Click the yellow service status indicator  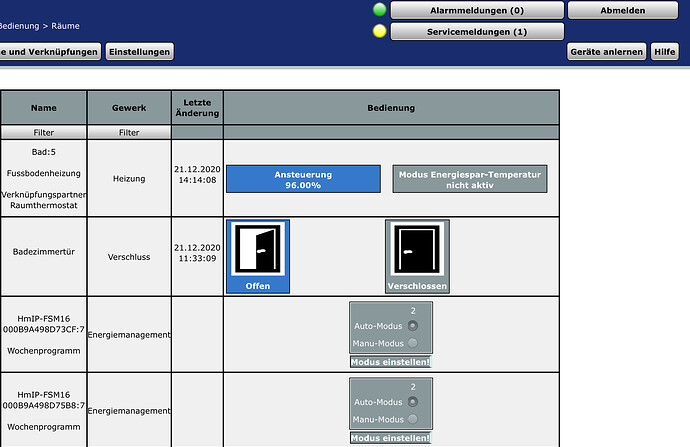[x=379, y=31]
